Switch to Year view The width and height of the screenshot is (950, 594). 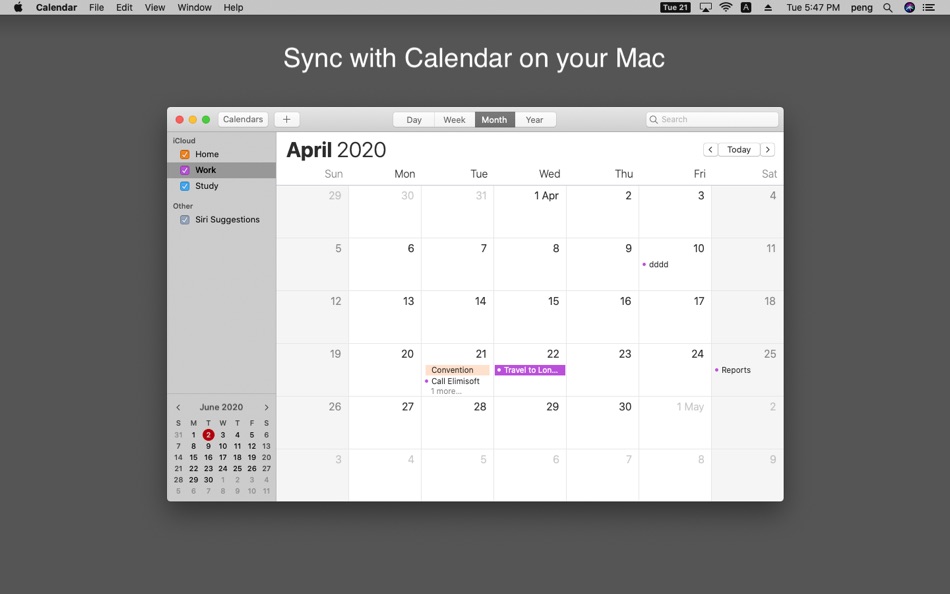click(x=534, y=119)
